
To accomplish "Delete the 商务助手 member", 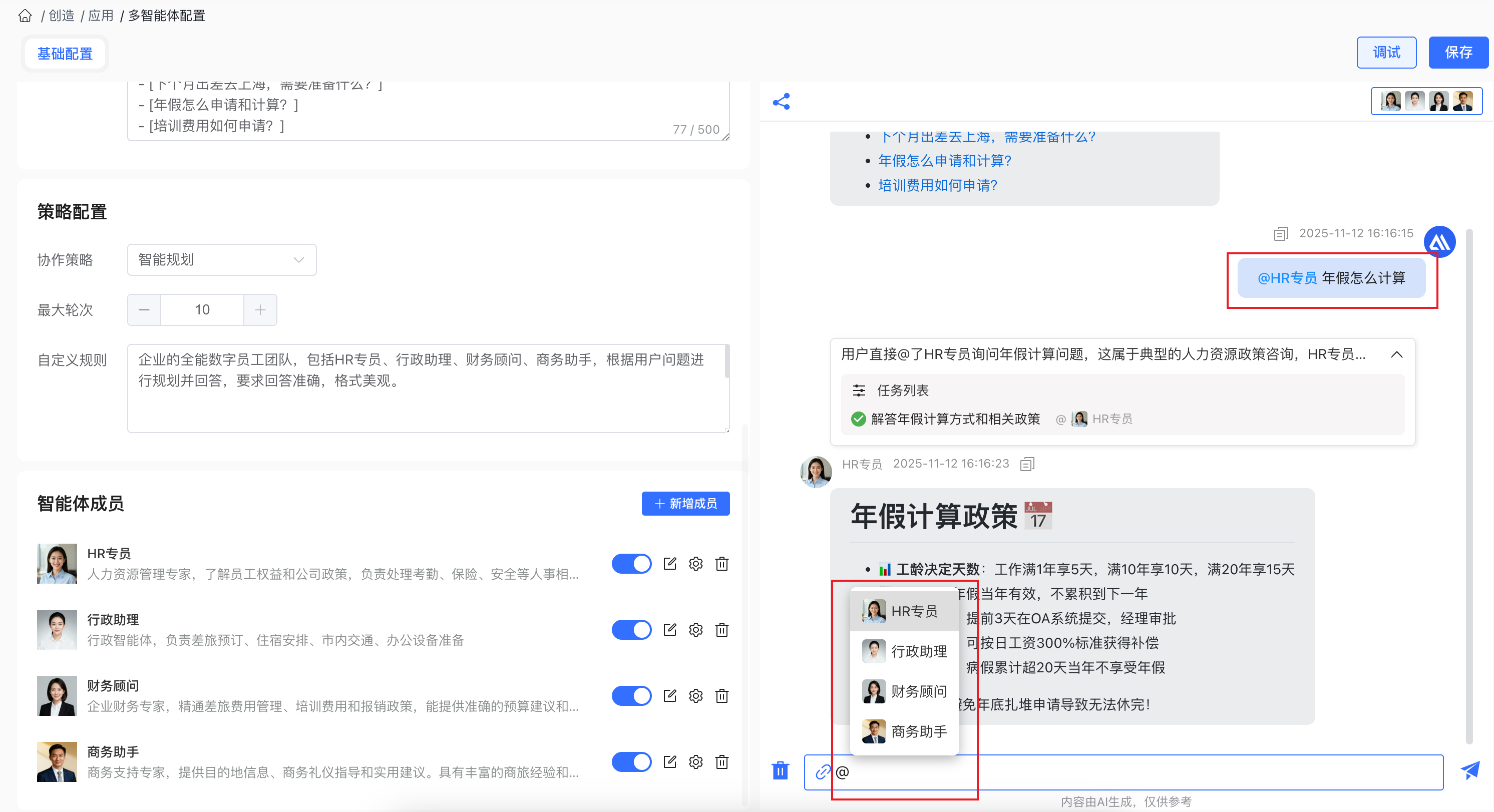I will [x=721, y=761].
